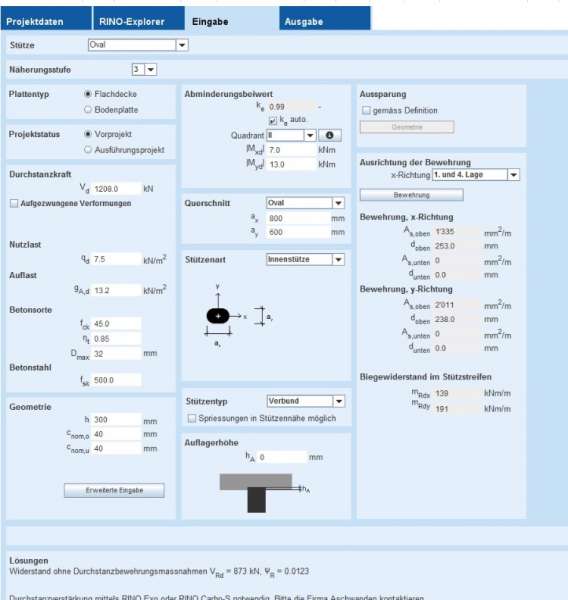
Task: Click the Mxd moment input field
Action: (x=291, y=150)
